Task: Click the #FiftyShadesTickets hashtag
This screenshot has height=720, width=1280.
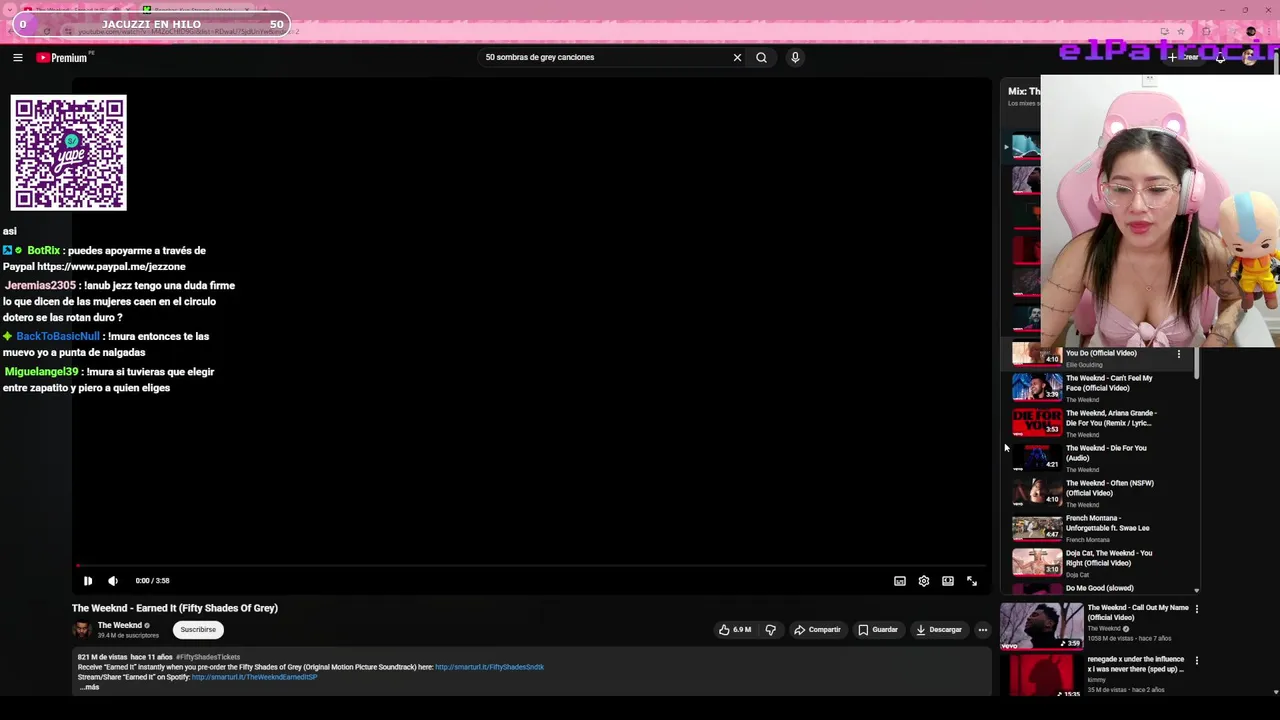Action: [208, 657]
